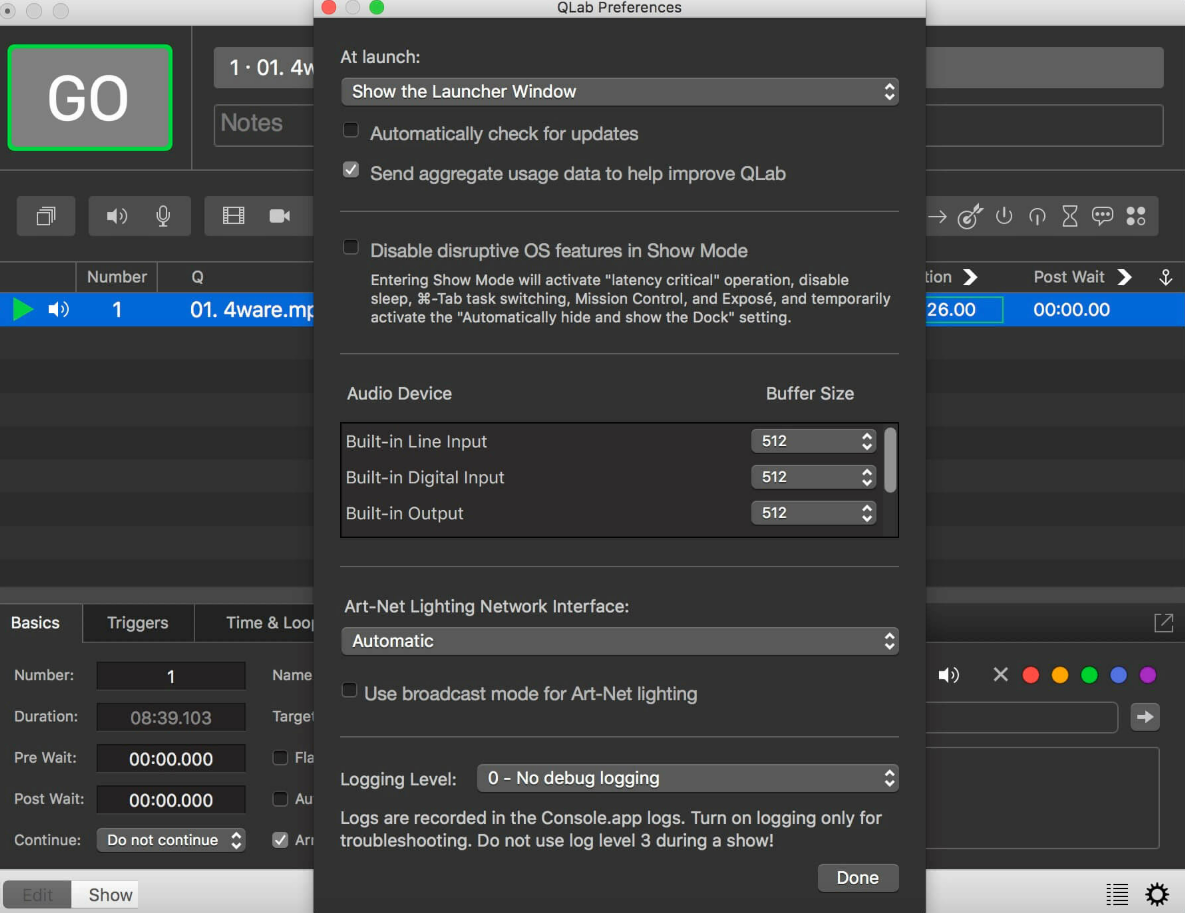Select the blue cue color
The image size is (1185, 913).
pyautogui.click(x=1118, y=675)
